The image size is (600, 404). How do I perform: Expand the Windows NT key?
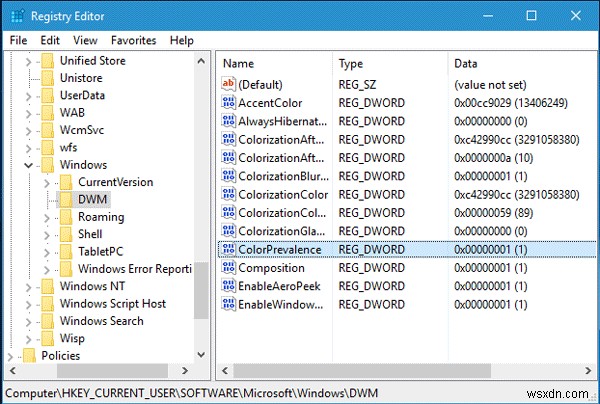coord(28,287)
